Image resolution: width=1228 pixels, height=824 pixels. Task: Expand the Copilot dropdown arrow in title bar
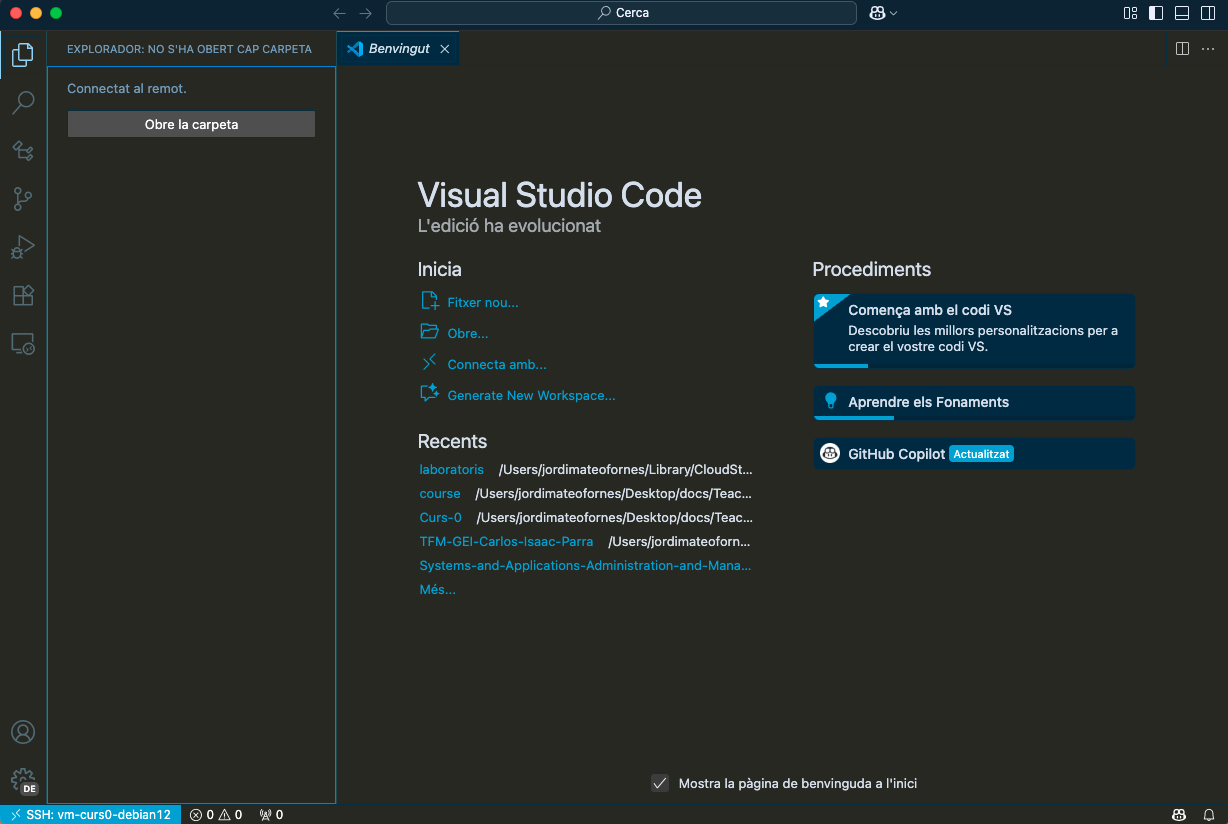click(x=893, y=13)
